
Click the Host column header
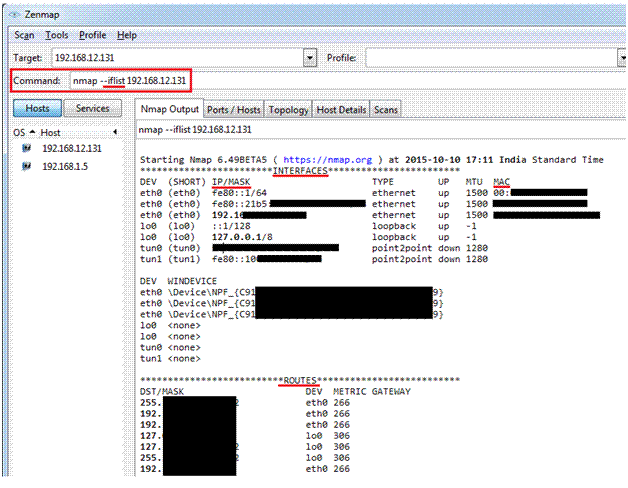pyautogui.click(x=50, y=133)
